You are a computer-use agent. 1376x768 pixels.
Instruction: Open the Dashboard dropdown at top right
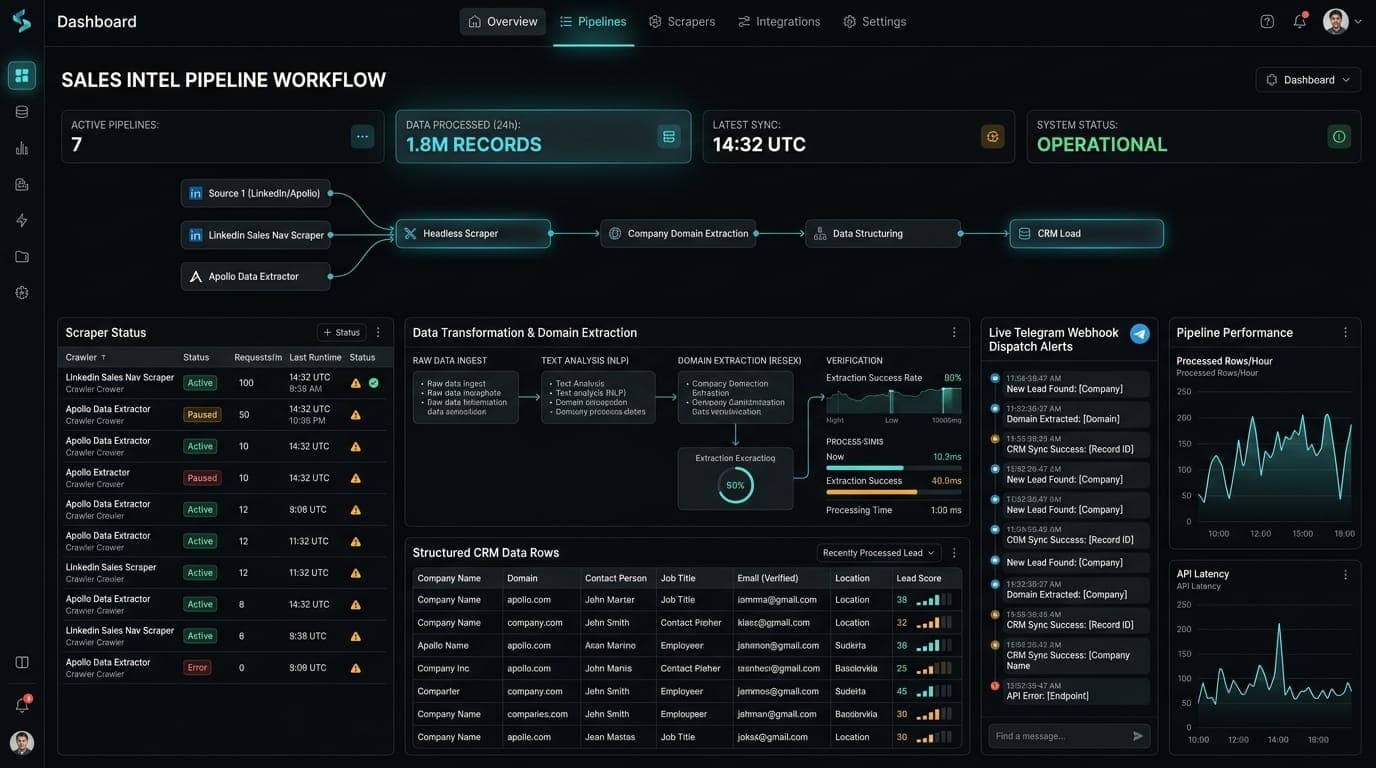coord(1308,80)
